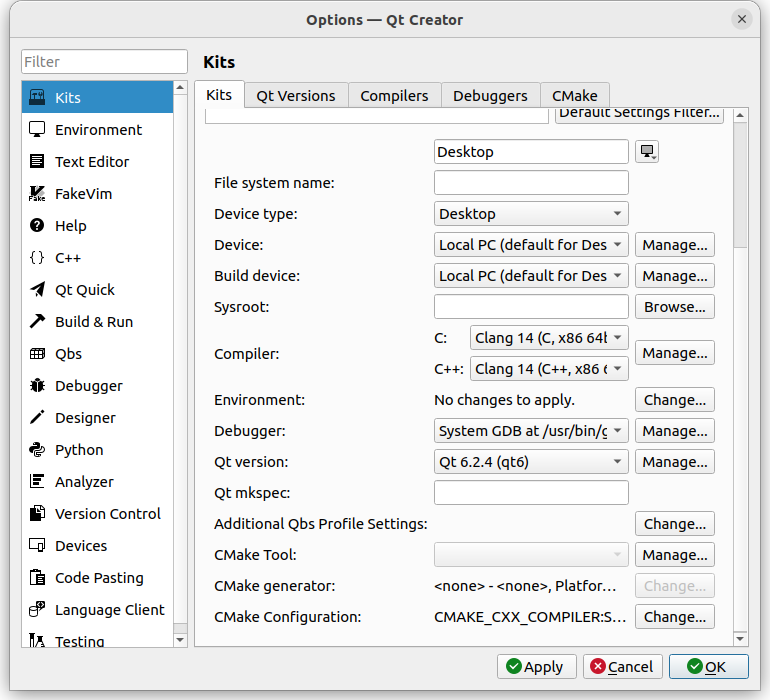Open Analyzer options
Screen dimensions: 770x700
[x=97, y=482]
